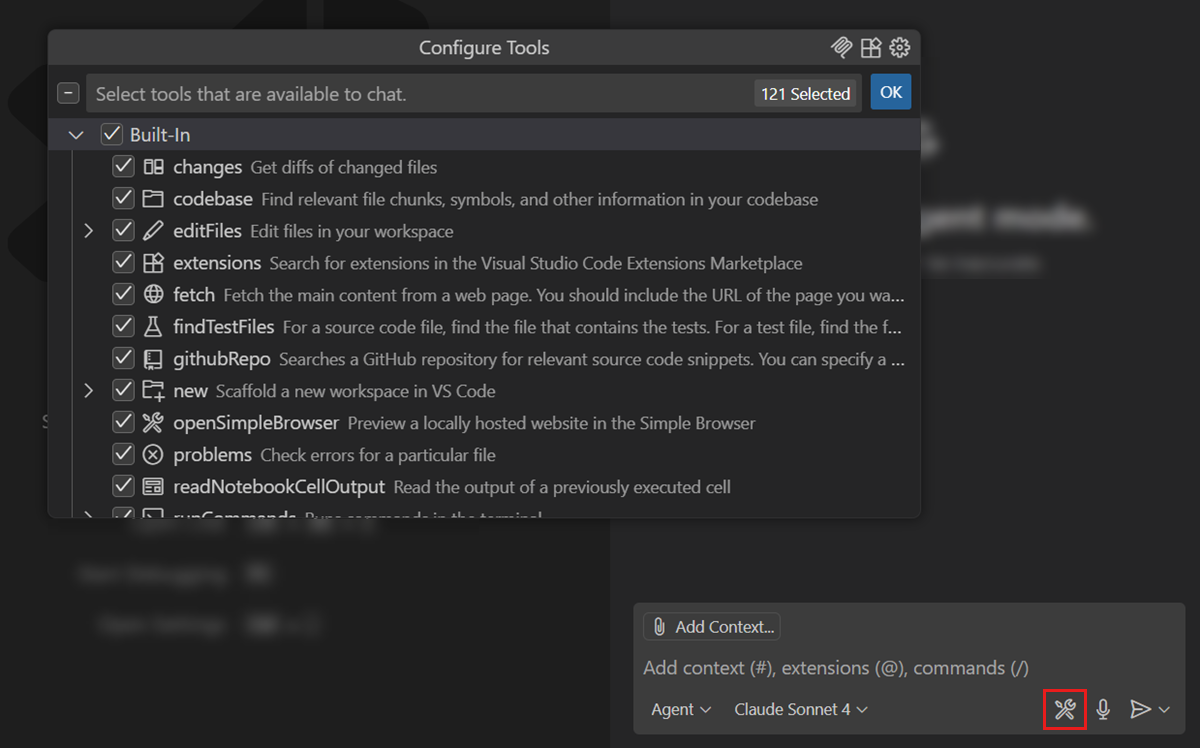Toggle off the problems tool
Screen dimensions: 1200x748
coord(123,454)
